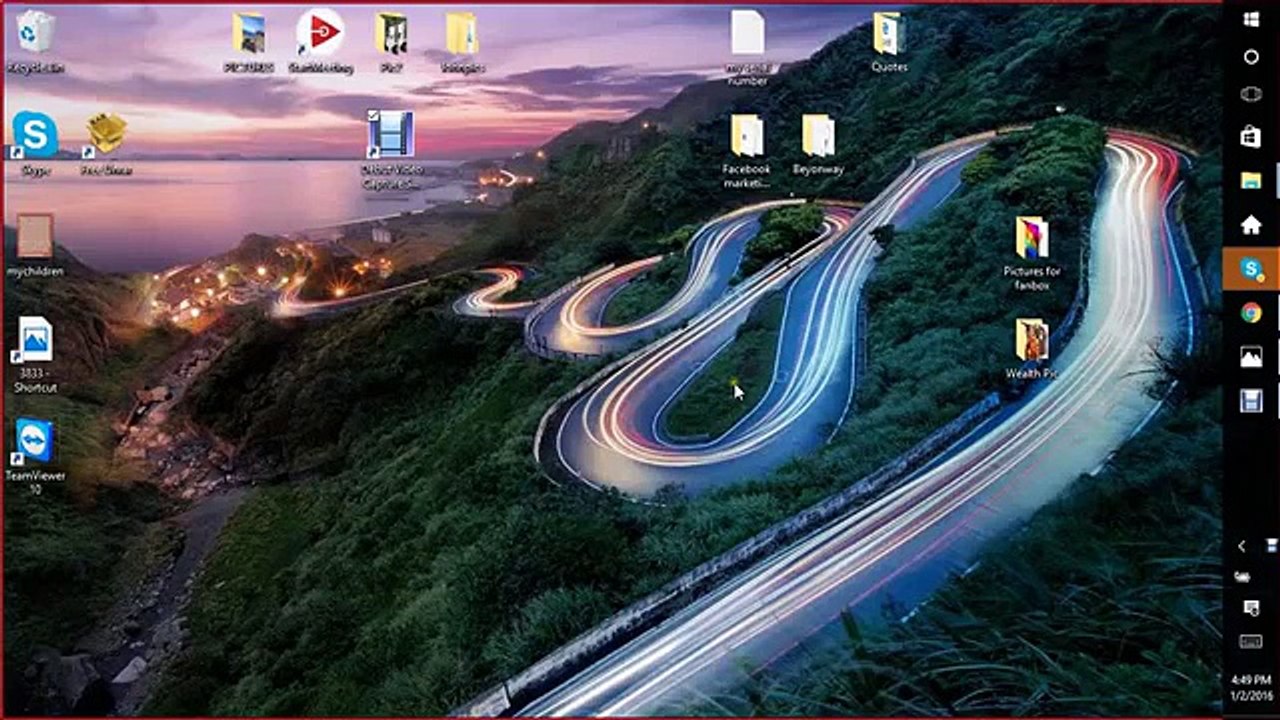Image resolution: width=1280 pixels, height=720 pixels.
Task: Open the 3833 - Shortcut image file
Action: [35, 355]
